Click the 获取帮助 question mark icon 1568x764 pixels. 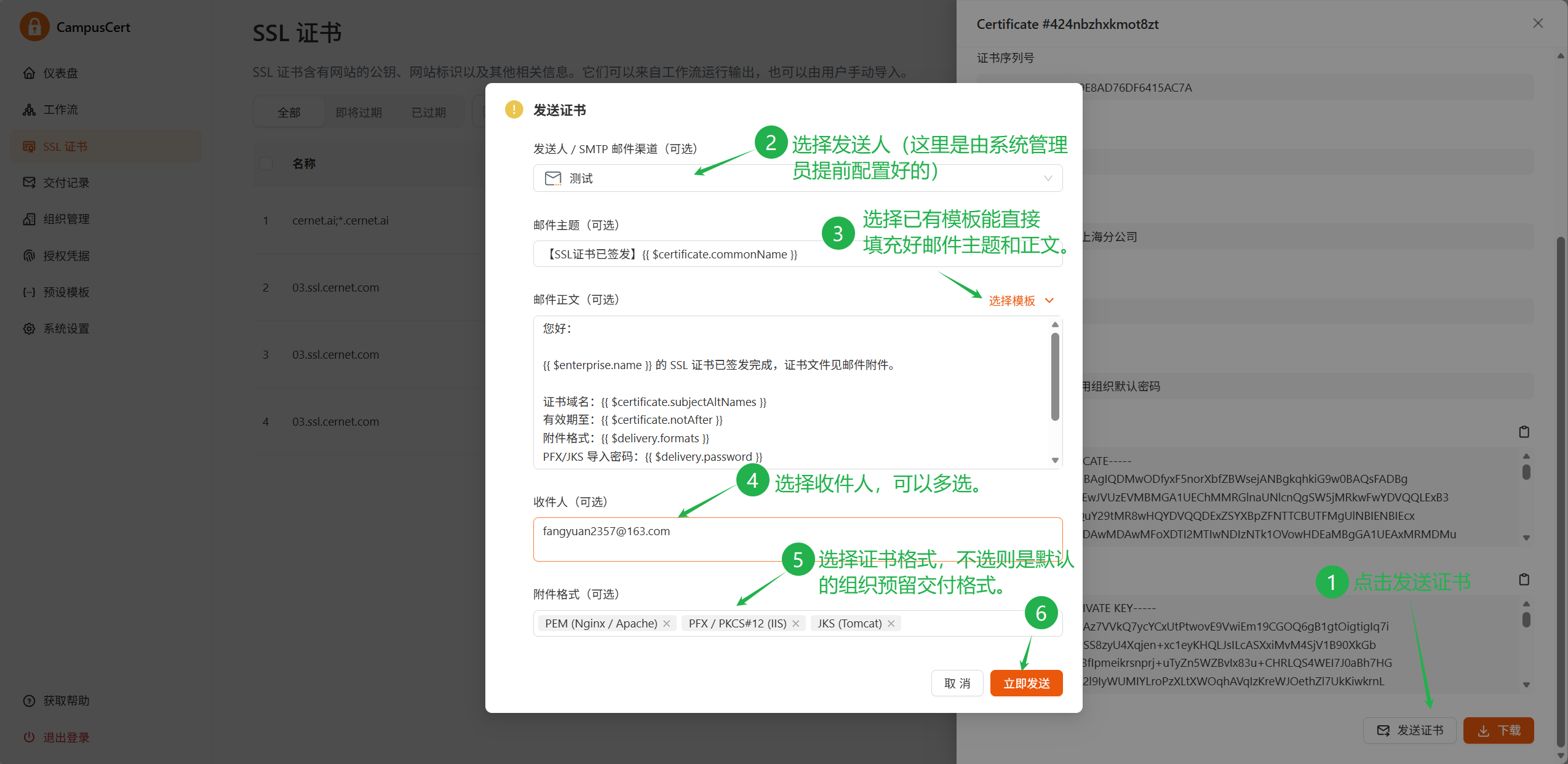pos(29,701)
